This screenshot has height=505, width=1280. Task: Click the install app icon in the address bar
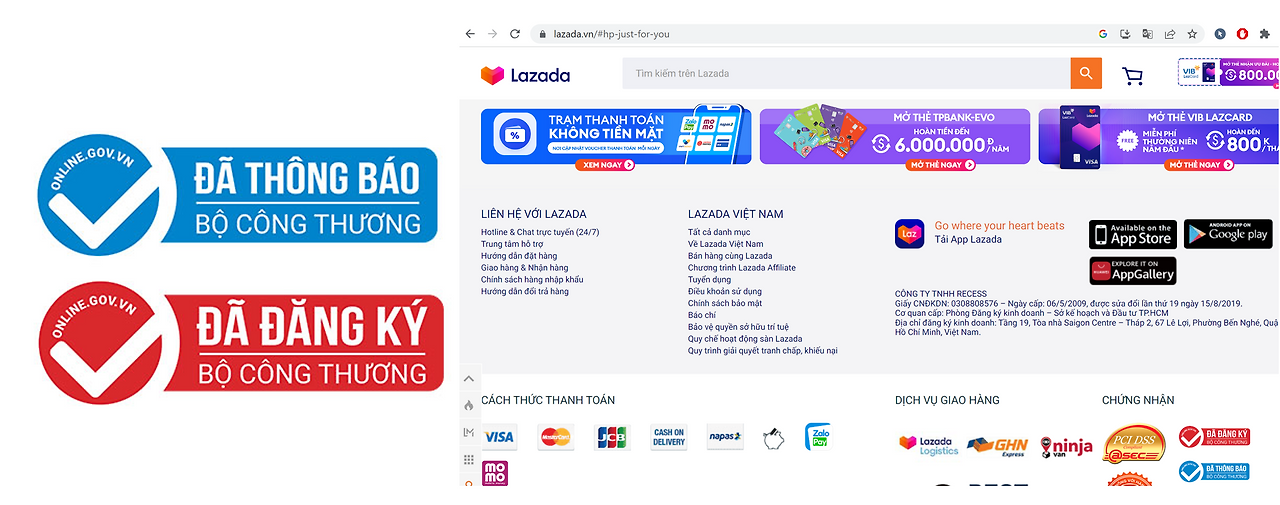(1125, 34)
